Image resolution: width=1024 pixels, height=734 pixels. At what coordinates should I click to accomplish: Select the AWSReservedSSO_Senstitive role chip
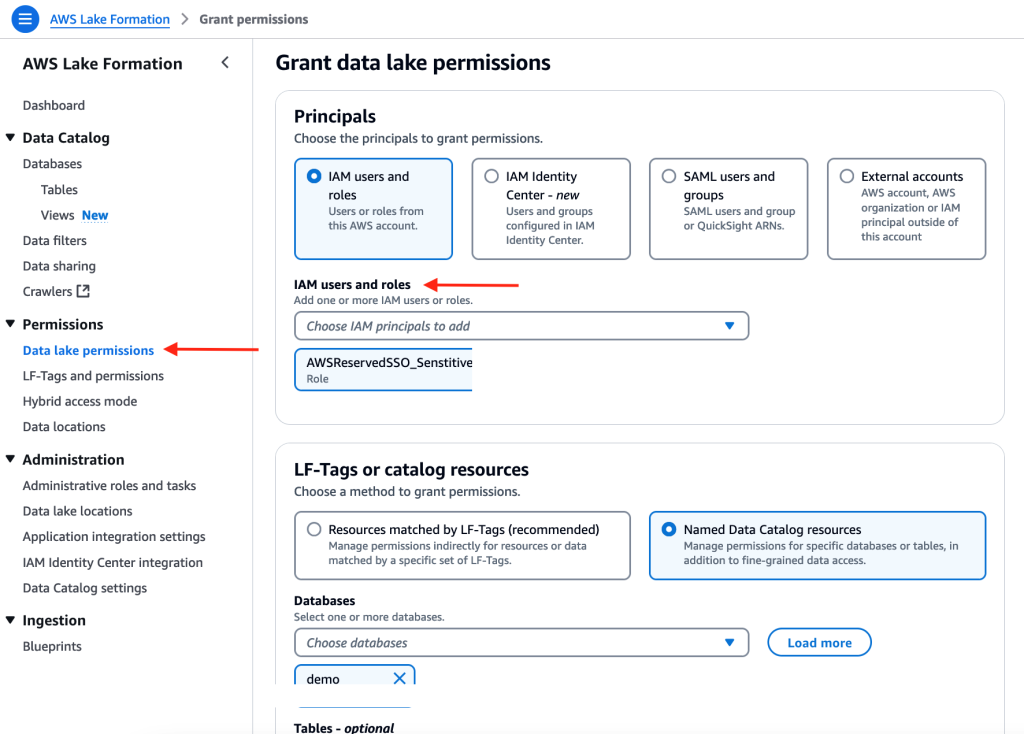(383, 369)
